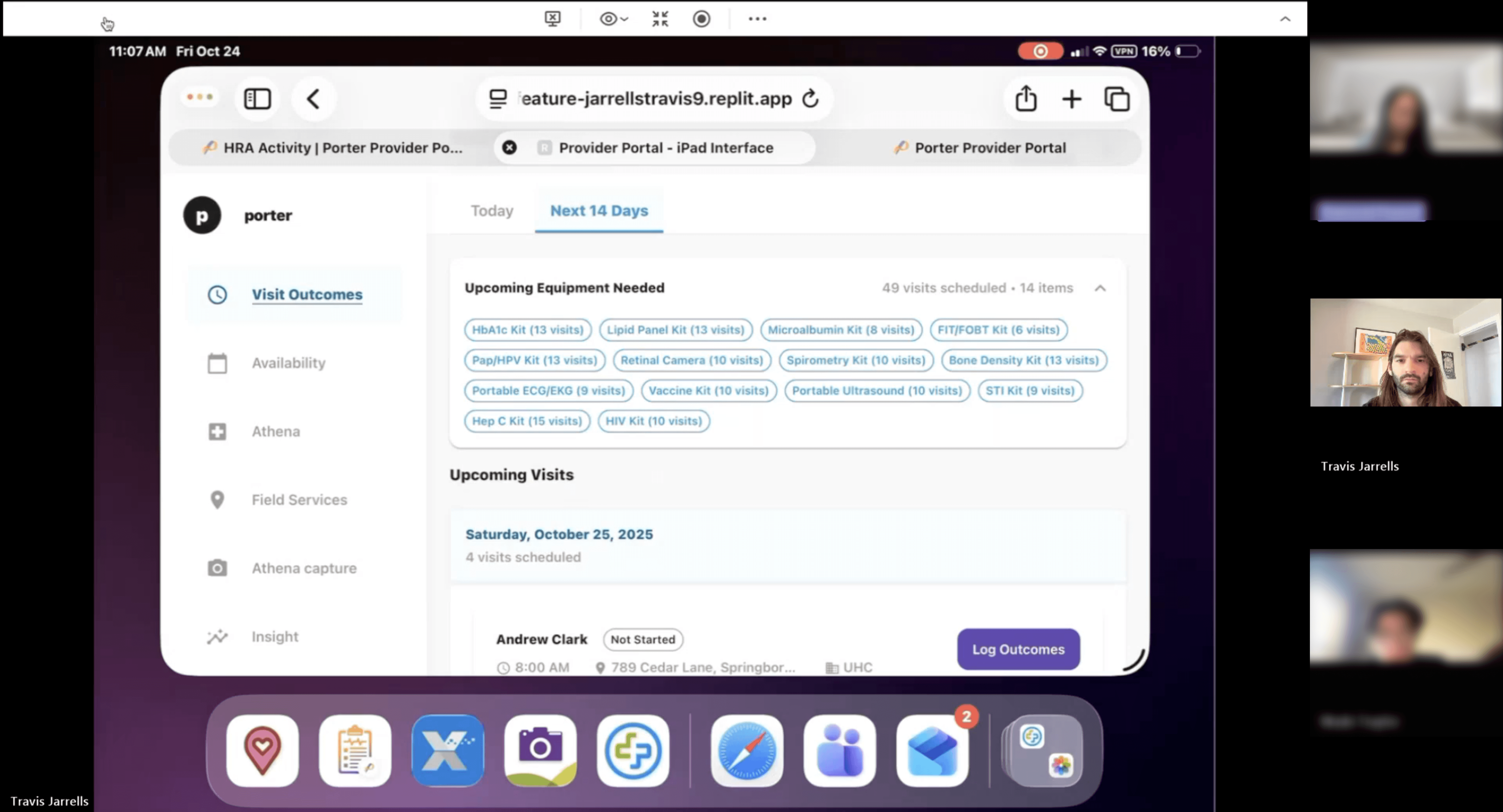Open the Camera app in the dock

[x=540, y=750]
